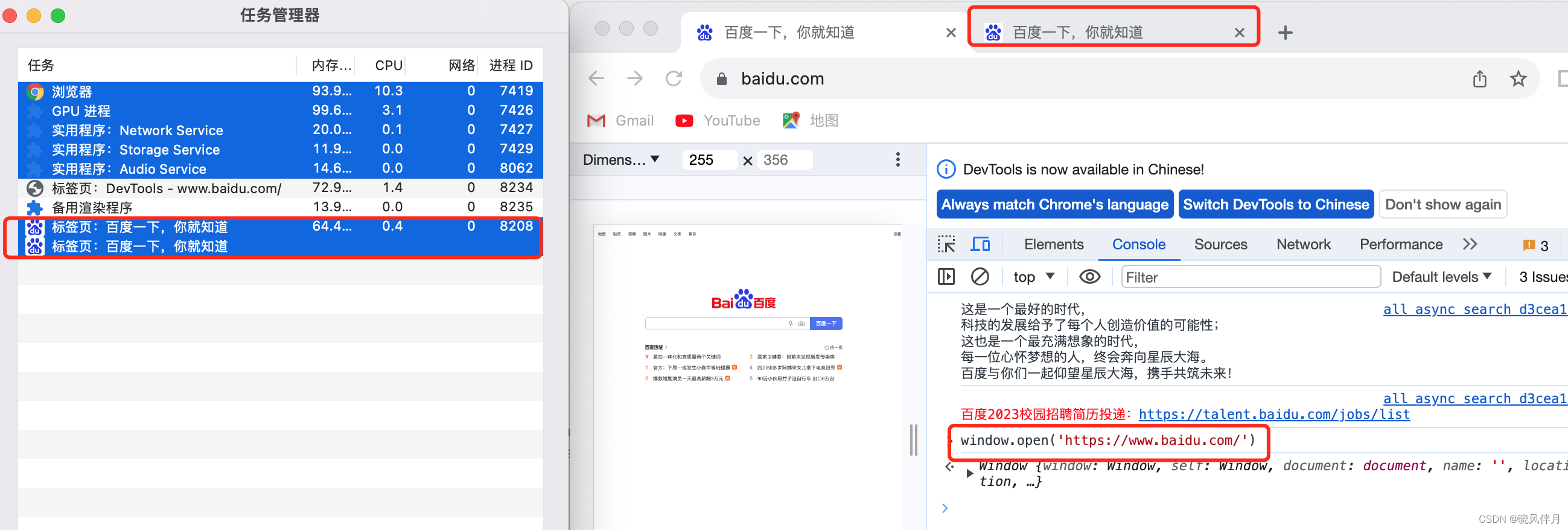Select the DevTools - www.baidu.com/ row
This screenshot has width=1568, height=530.
pos(280,188)
